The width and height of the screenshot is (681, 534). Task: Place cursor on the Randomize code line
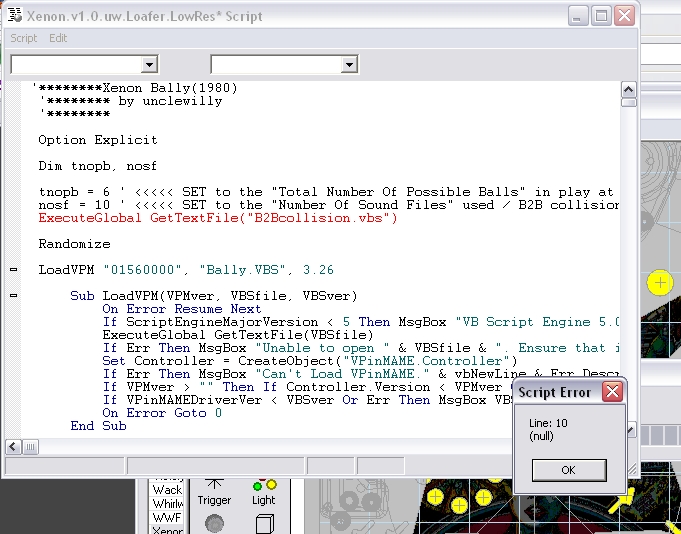74,244
